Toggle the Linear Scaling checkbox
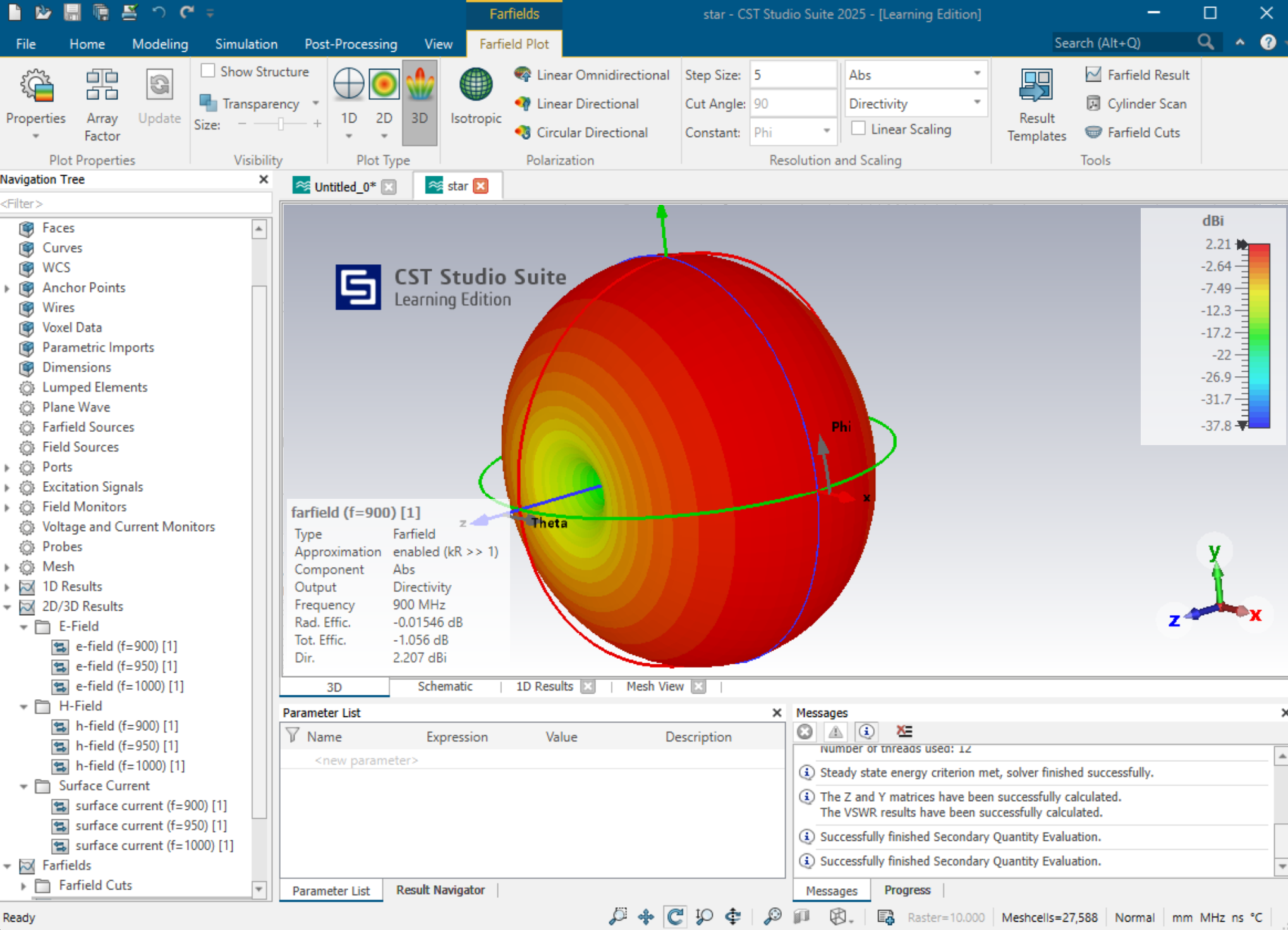Viewport: 1288px width, 930px height. (x=858, y=128)
